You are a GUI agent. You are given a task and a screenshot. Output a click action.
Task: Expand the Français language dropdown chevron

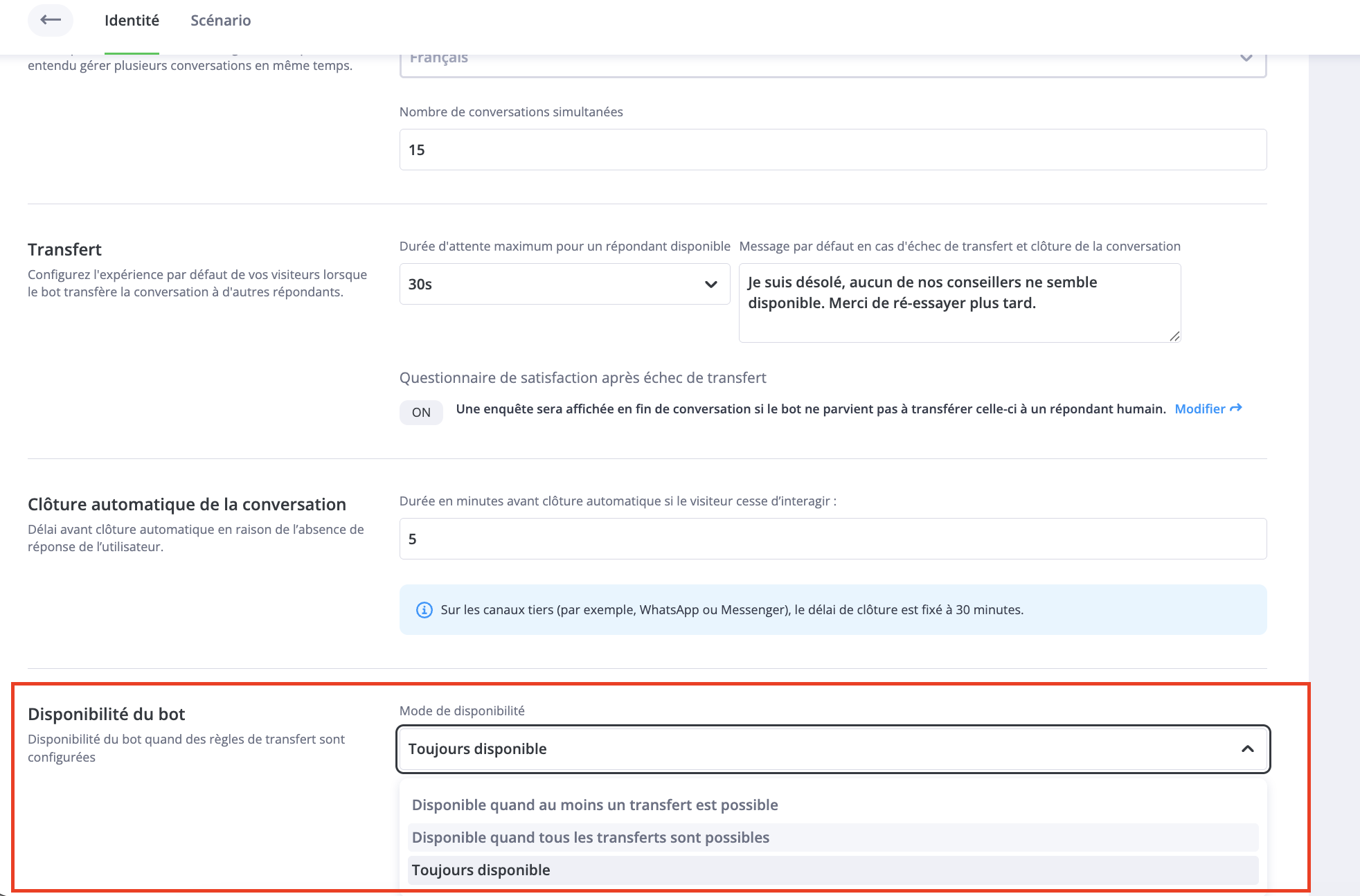(1246, 58)
